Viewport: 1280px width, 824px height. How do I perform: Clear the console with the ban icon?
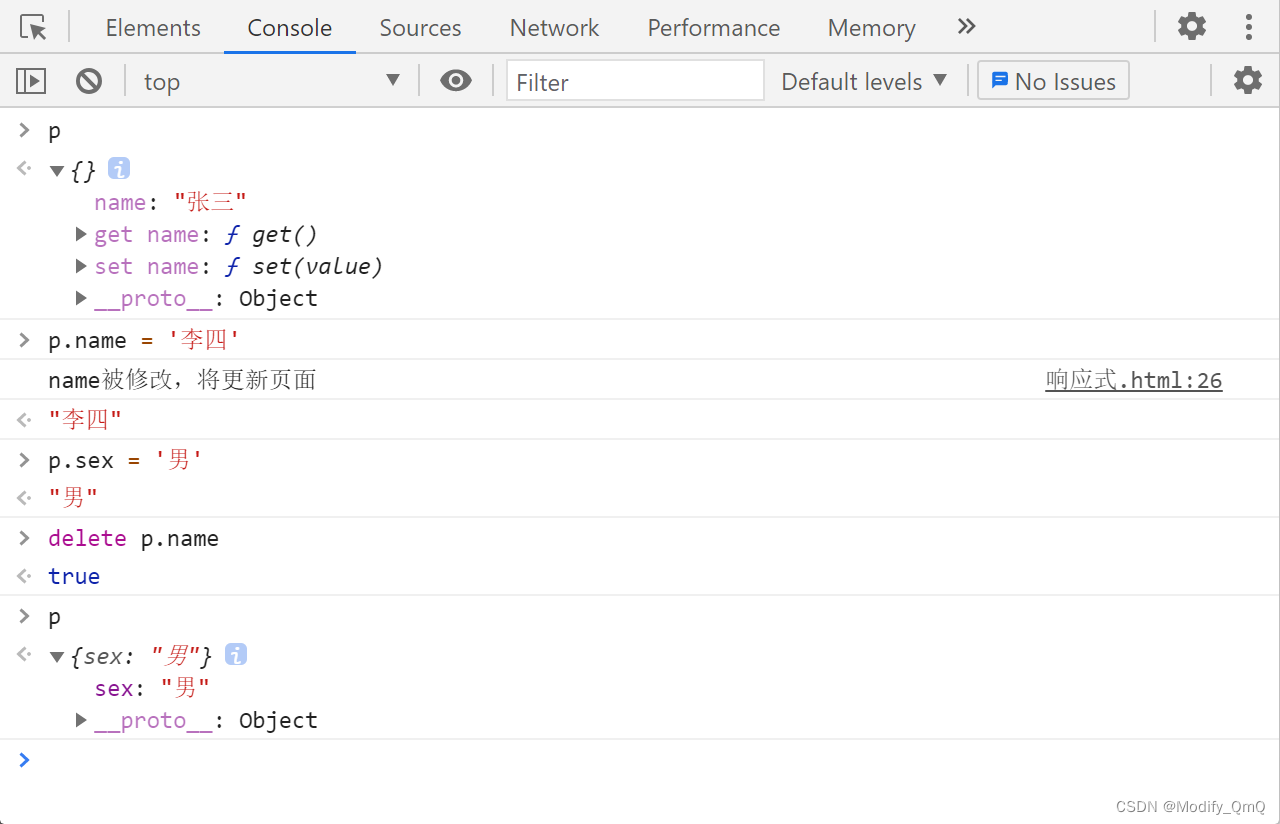89,81
